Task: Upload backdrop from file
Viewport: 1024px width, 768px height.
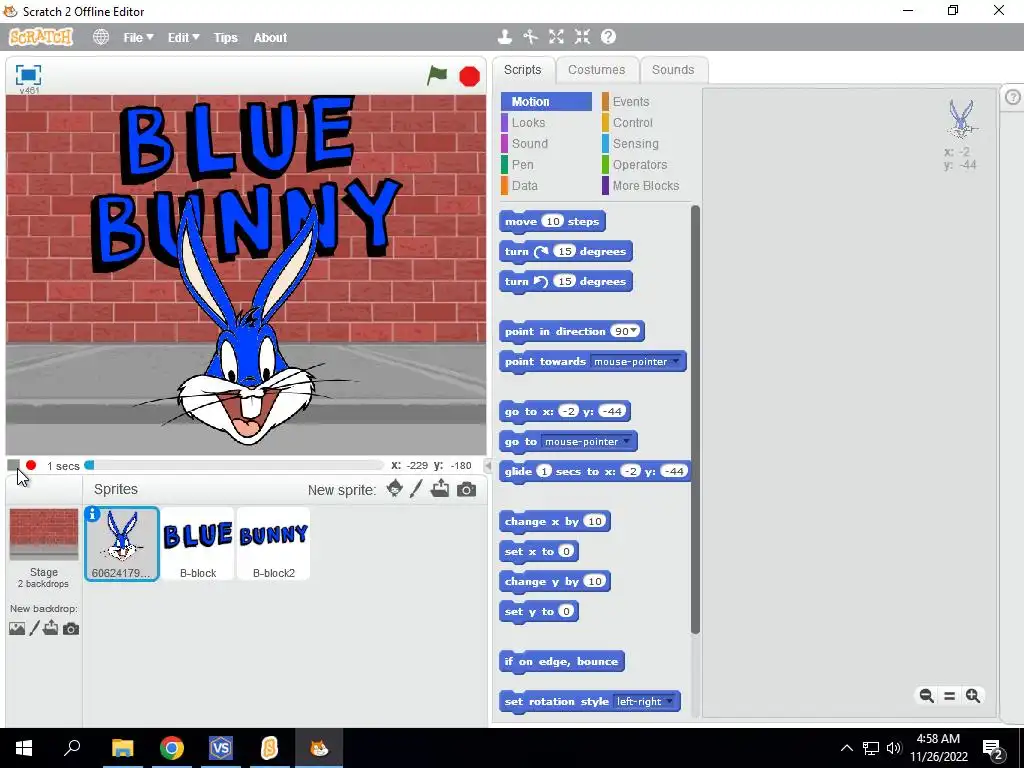Action: coord(50,628)
